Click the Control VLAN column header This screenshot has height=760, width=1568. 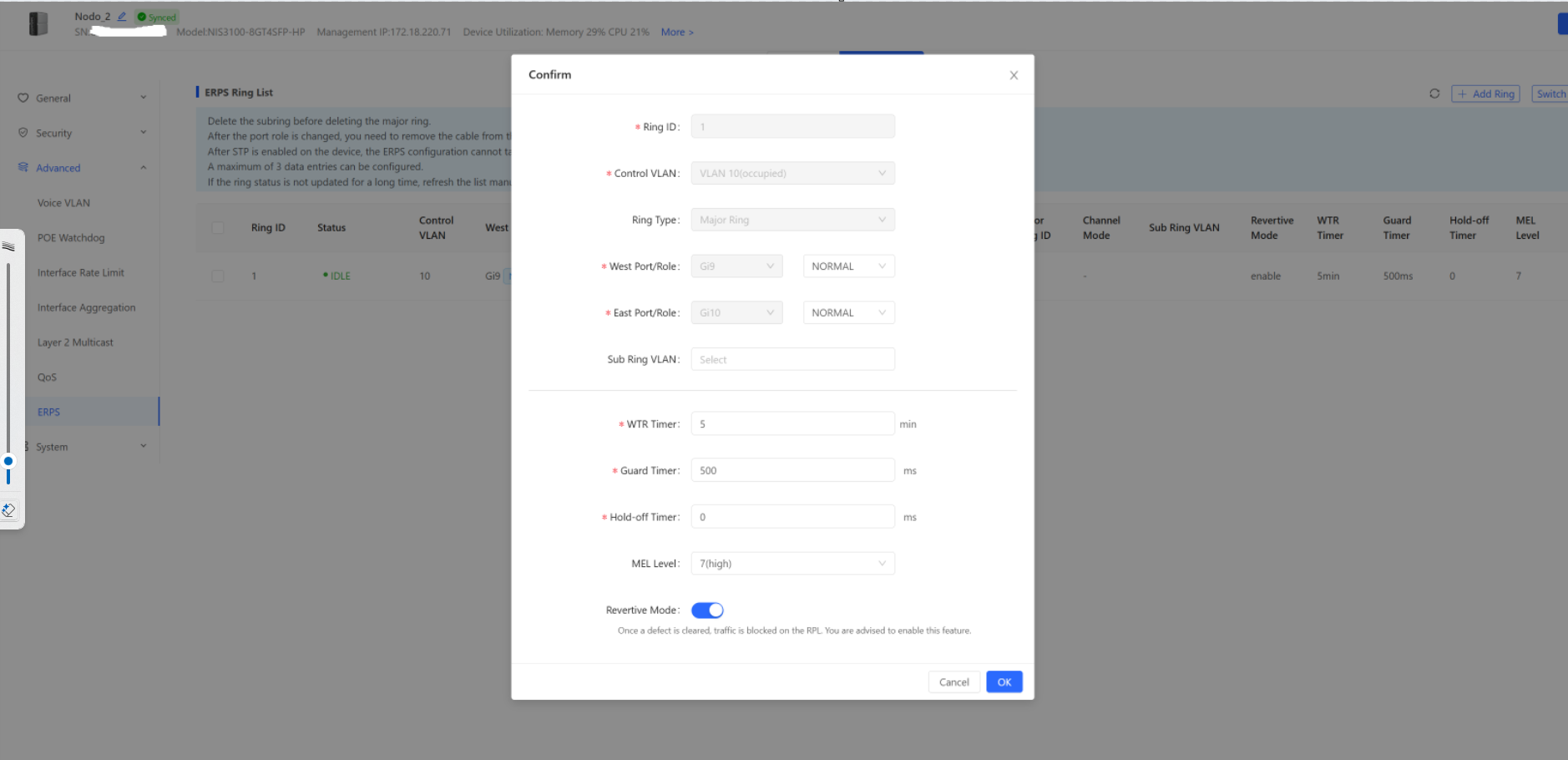point(436,228)
